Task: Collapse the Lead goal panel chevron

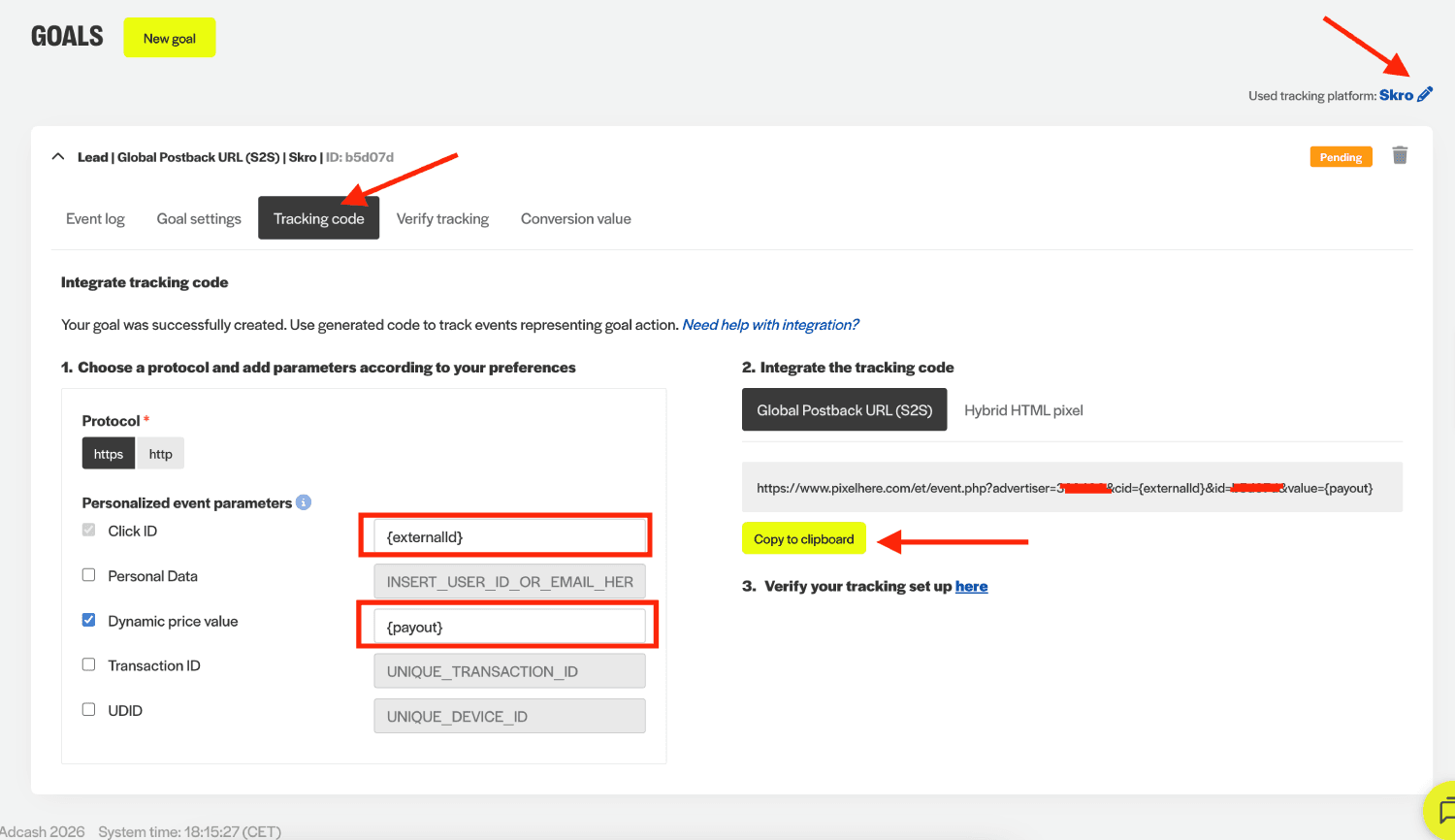Action: coord(58,156)
